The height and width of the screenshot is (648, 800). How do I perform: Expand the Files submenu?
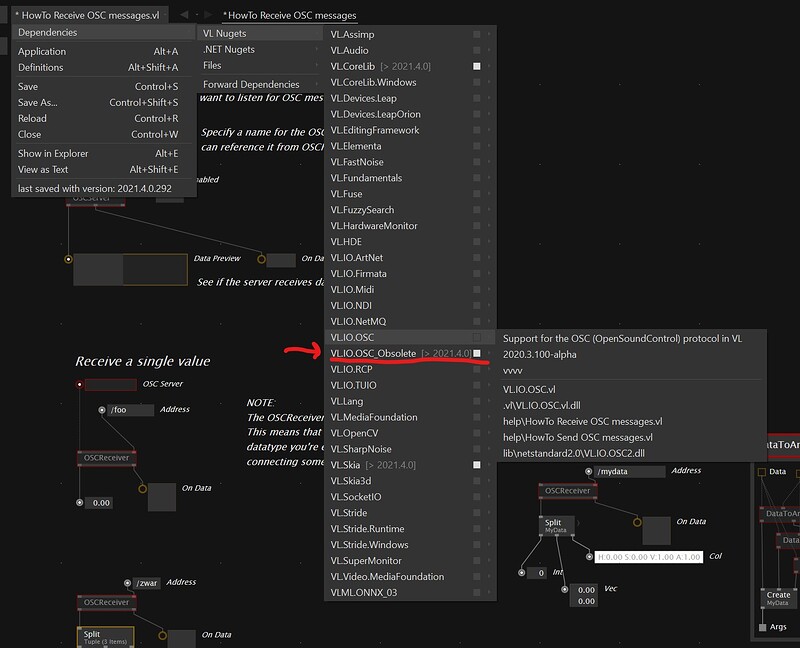click(x=260, y=65)
